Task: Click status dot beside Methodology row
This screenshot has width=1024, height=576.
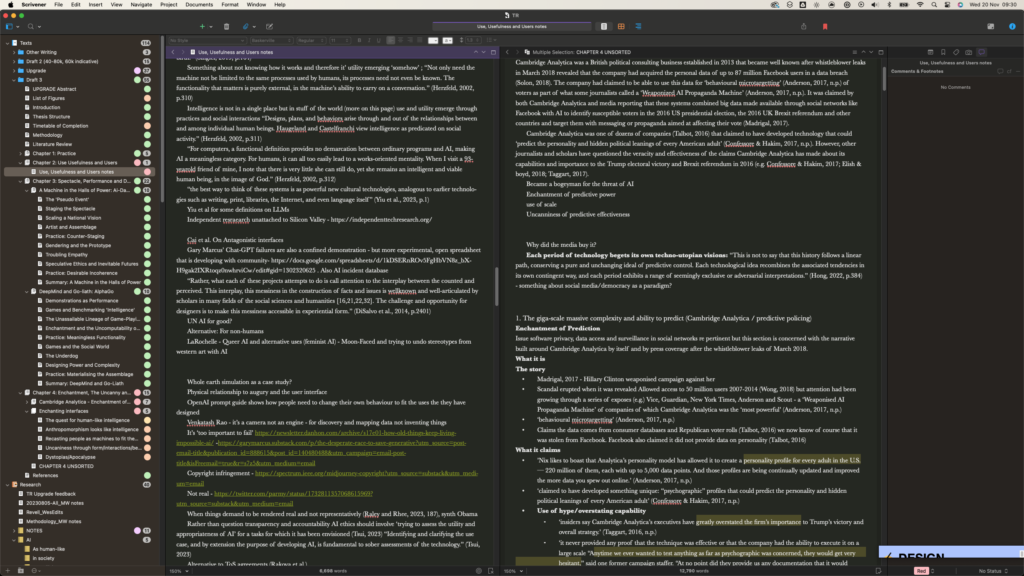Action: point(147,135)
